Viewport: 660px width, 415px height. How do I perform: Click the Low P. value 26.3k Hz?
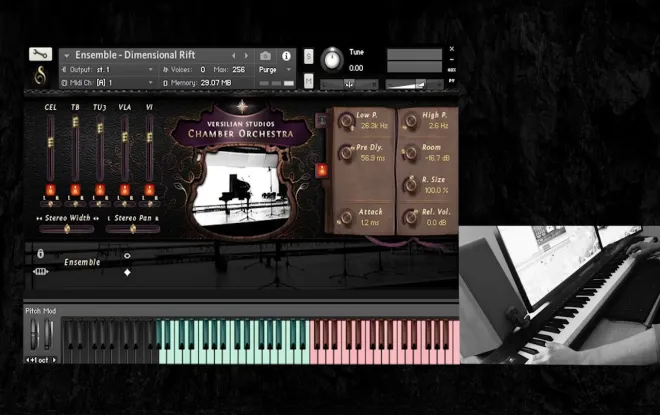click(x=374, y=125)
